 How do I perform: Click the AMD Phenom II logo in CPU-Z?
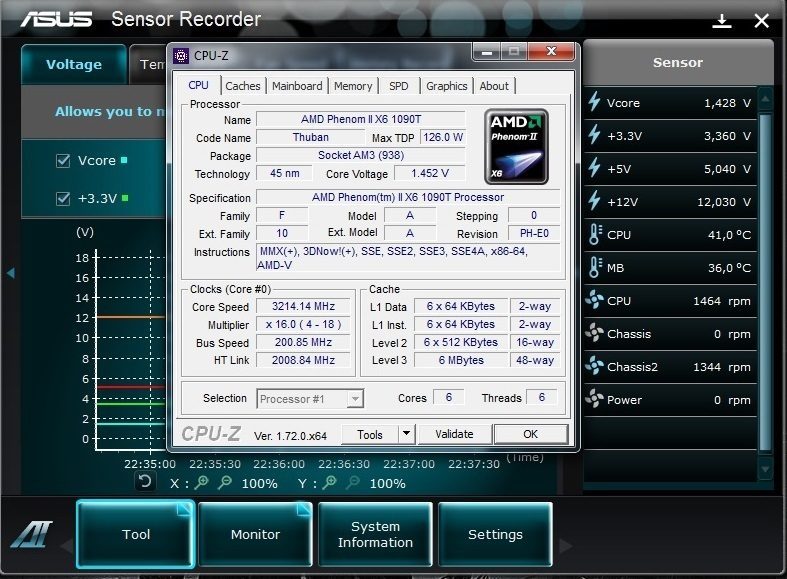coord(516,147)
